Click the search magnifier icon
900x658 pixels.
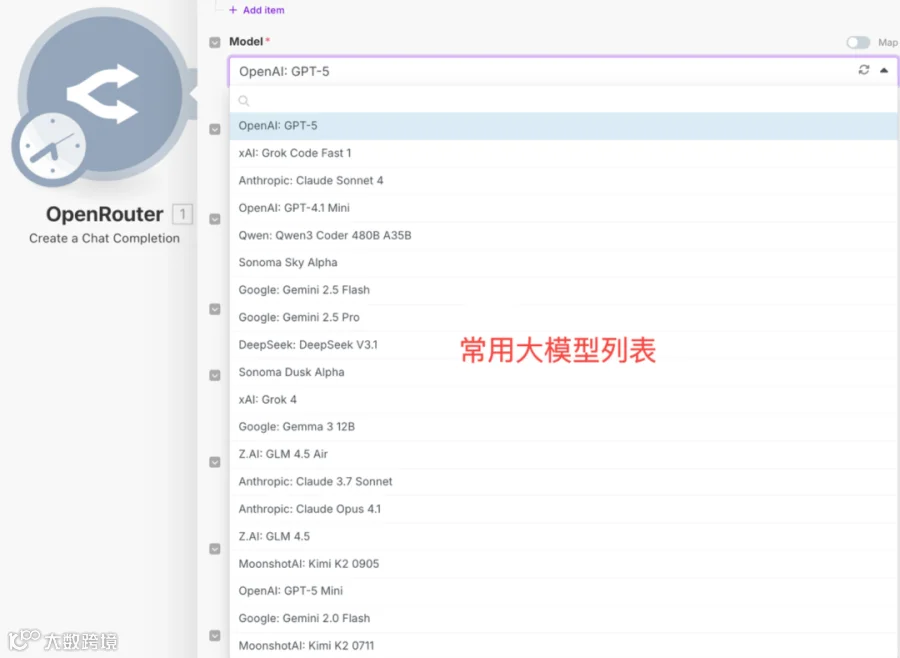[244, 100]
